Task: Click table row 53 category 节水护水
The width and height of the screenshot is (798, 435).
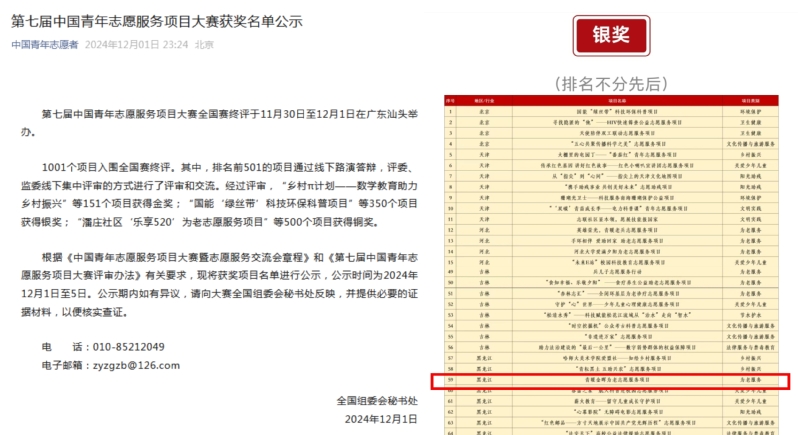Action: [750, 315]
